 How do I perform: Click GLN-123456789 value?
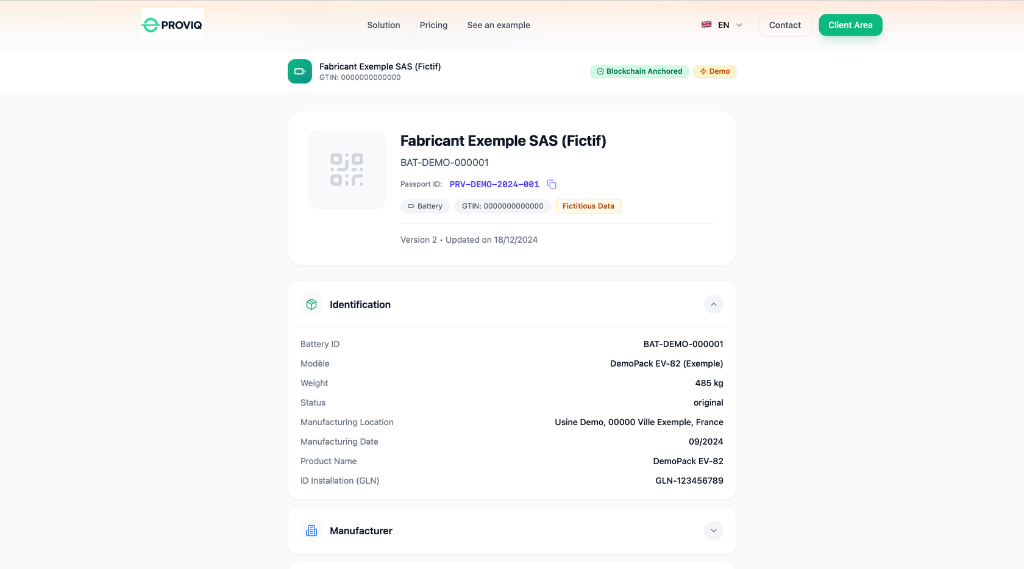[689, 481]
